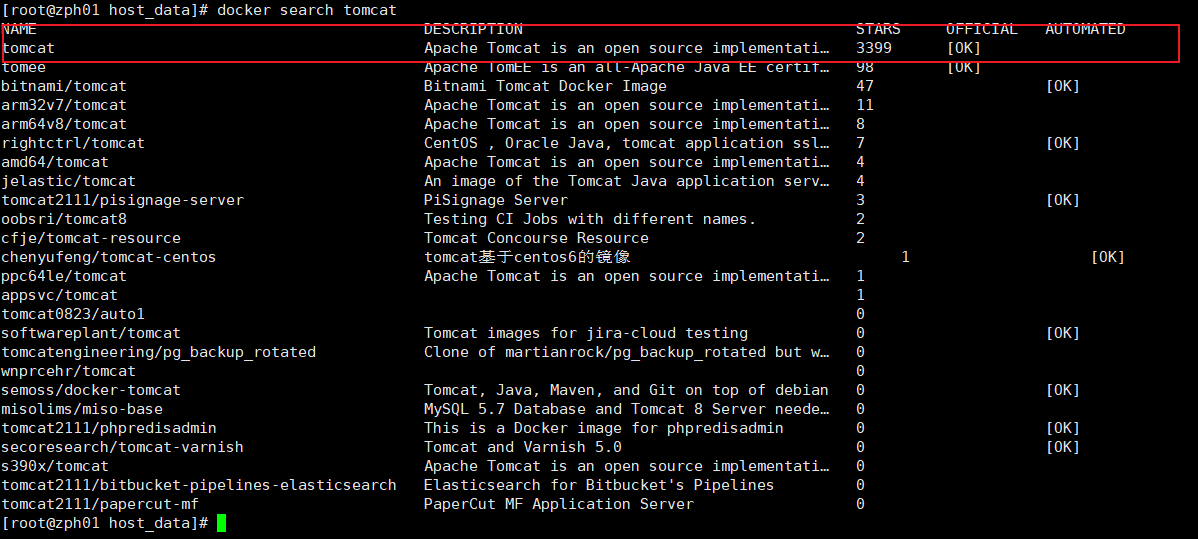Click 'Elasticsearch for Bitbucket's Pipelines' description

(599, 485)
